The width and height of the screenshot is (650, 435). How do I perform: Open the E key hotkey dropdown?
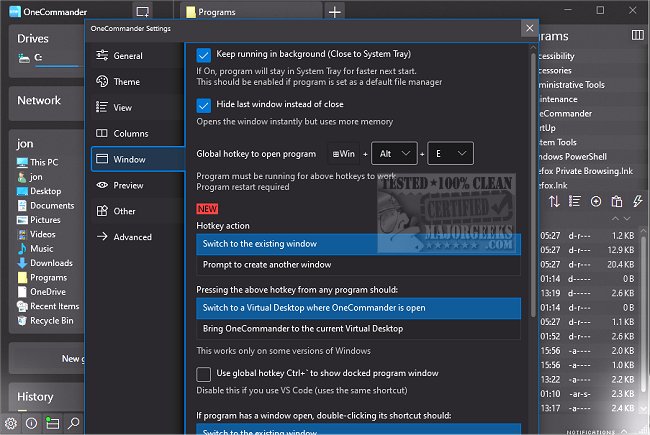450,153
